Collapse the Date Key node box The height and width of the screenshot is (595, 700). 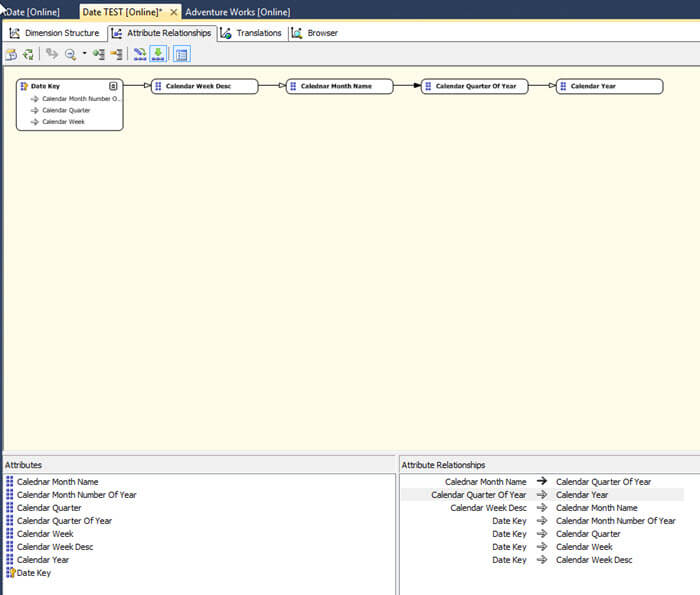coord(113,86)
